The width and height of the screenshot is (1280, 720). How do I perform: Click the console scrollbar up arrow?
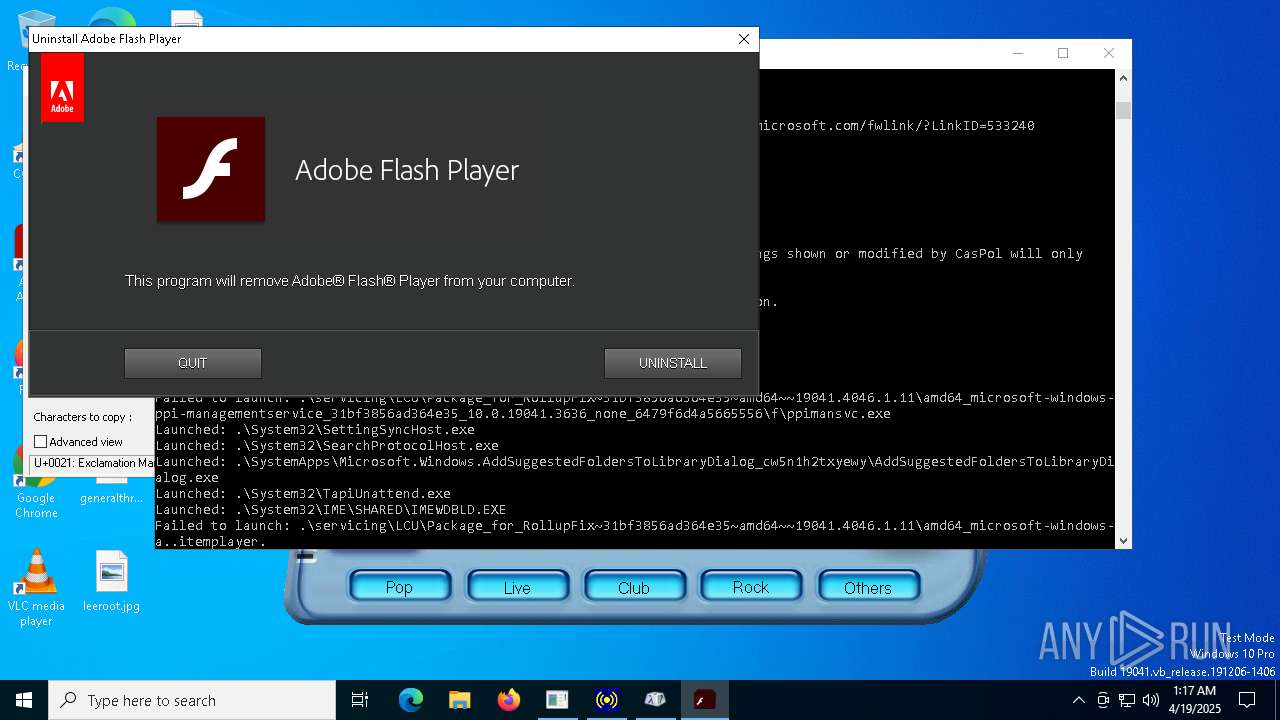pyautogui.click(x=1123, y=78)
